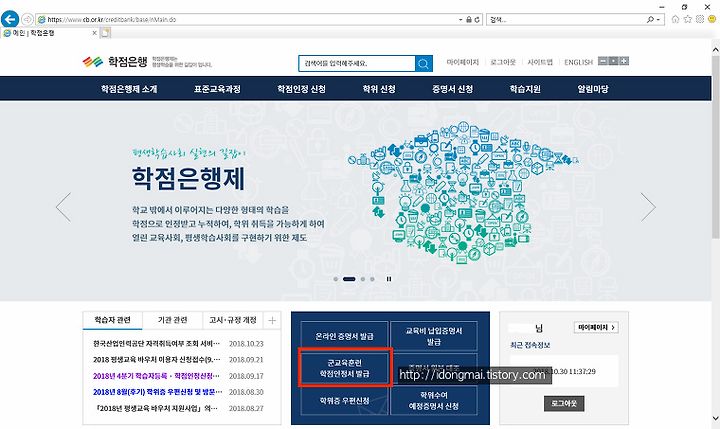
Task: Open 학점인정 신청 menu
Action: pos(301,89)
